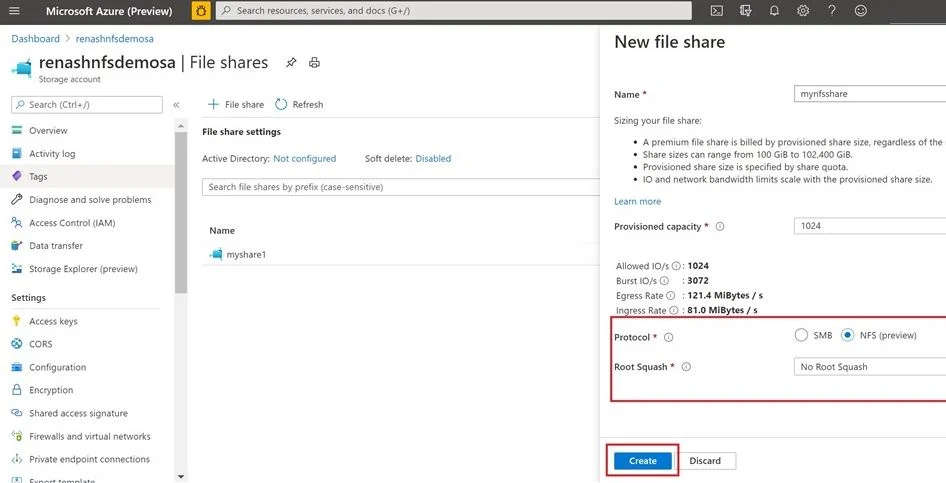Image resolution: width=946 pixels, height=483 pixels.
Task: Edit the Provisioned capacity field
Action: [x=869, y=226]
